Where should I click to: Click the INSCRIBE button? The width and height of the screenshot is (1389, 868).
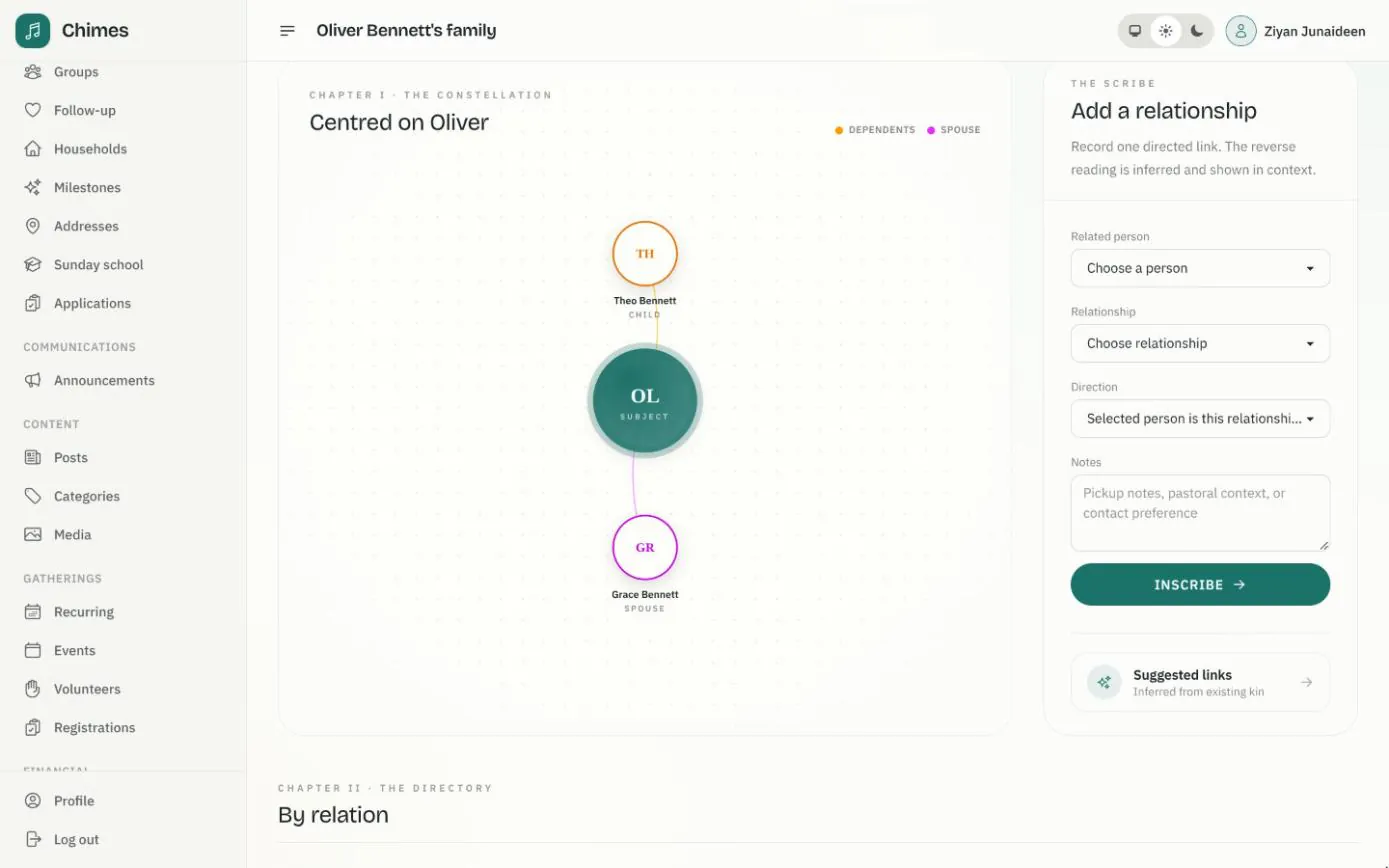pos(1200,584)
